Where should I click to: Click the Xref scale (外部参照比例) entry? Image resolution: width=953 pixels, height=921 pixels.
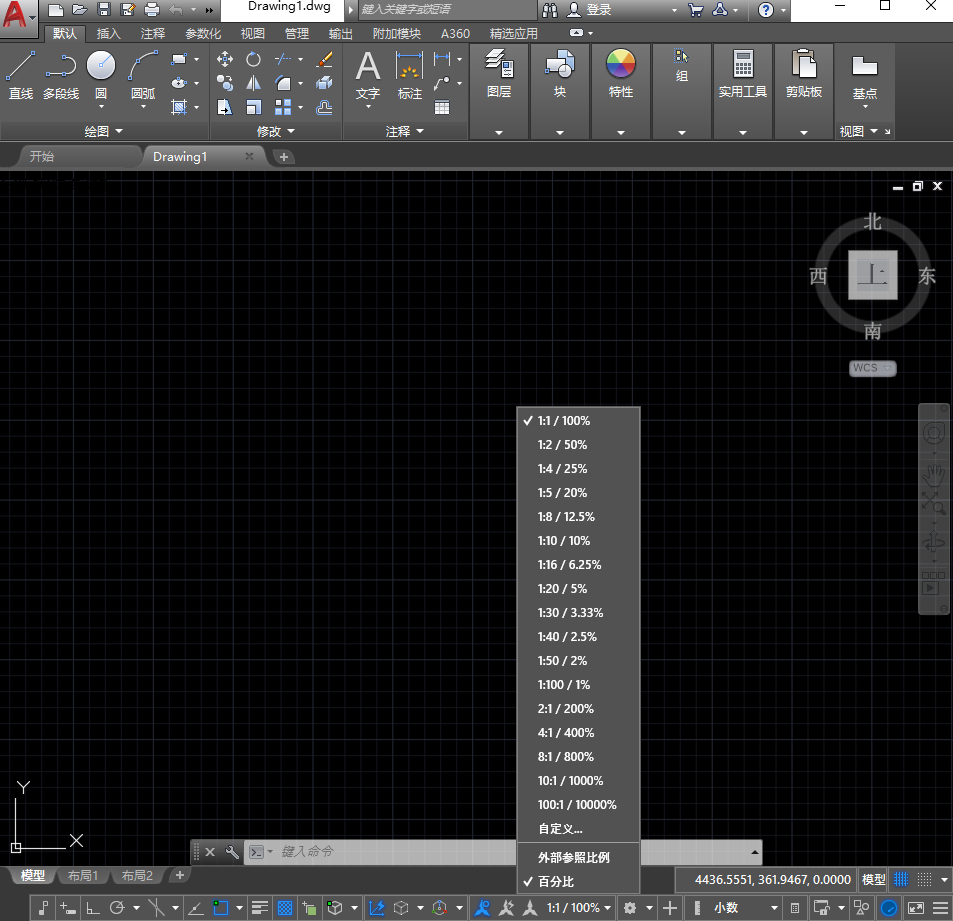pyautogui.click(x=578, y=858)
